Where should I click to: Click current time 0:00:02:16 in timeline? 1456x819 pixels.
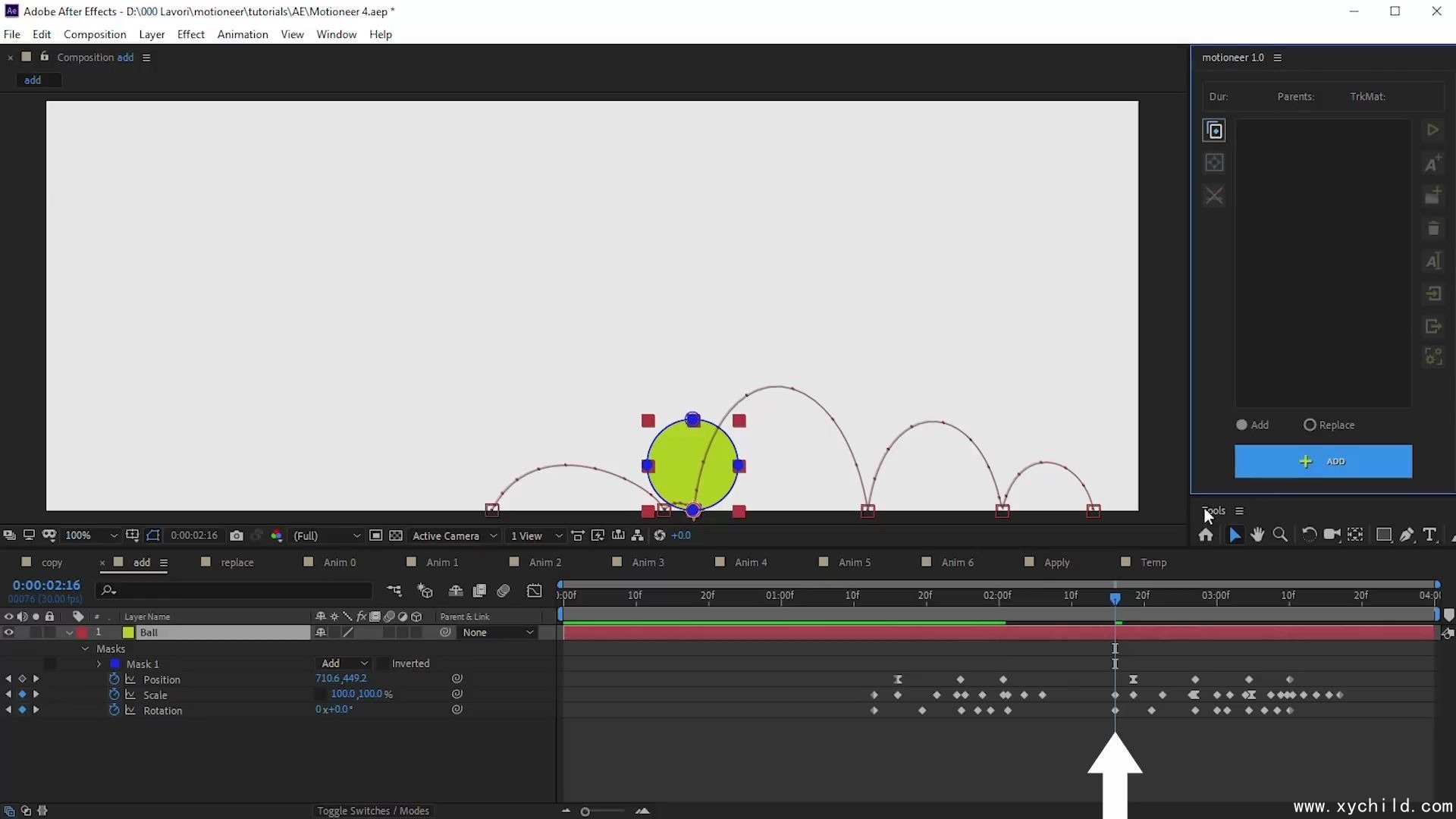click(x=46, y=585)
